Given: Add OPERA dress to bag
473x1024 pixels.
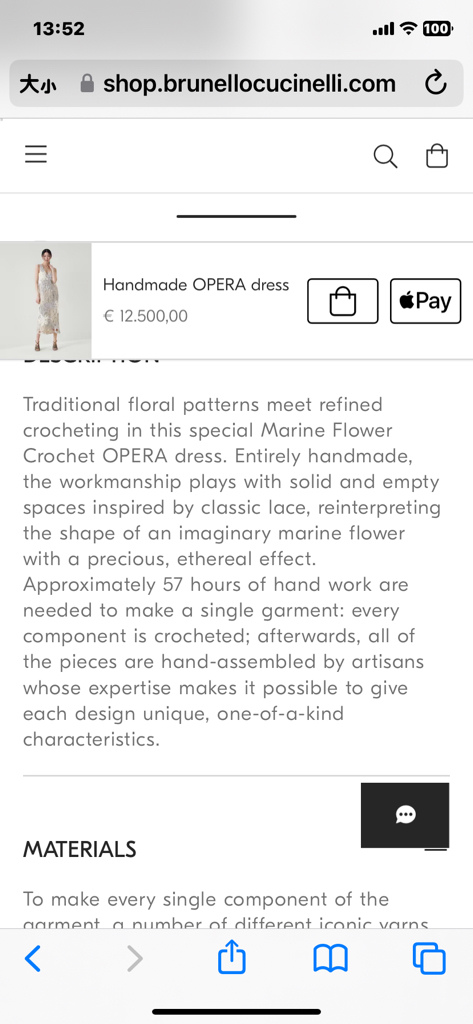Looking at the screenshot, I should (x=343, y=301).
